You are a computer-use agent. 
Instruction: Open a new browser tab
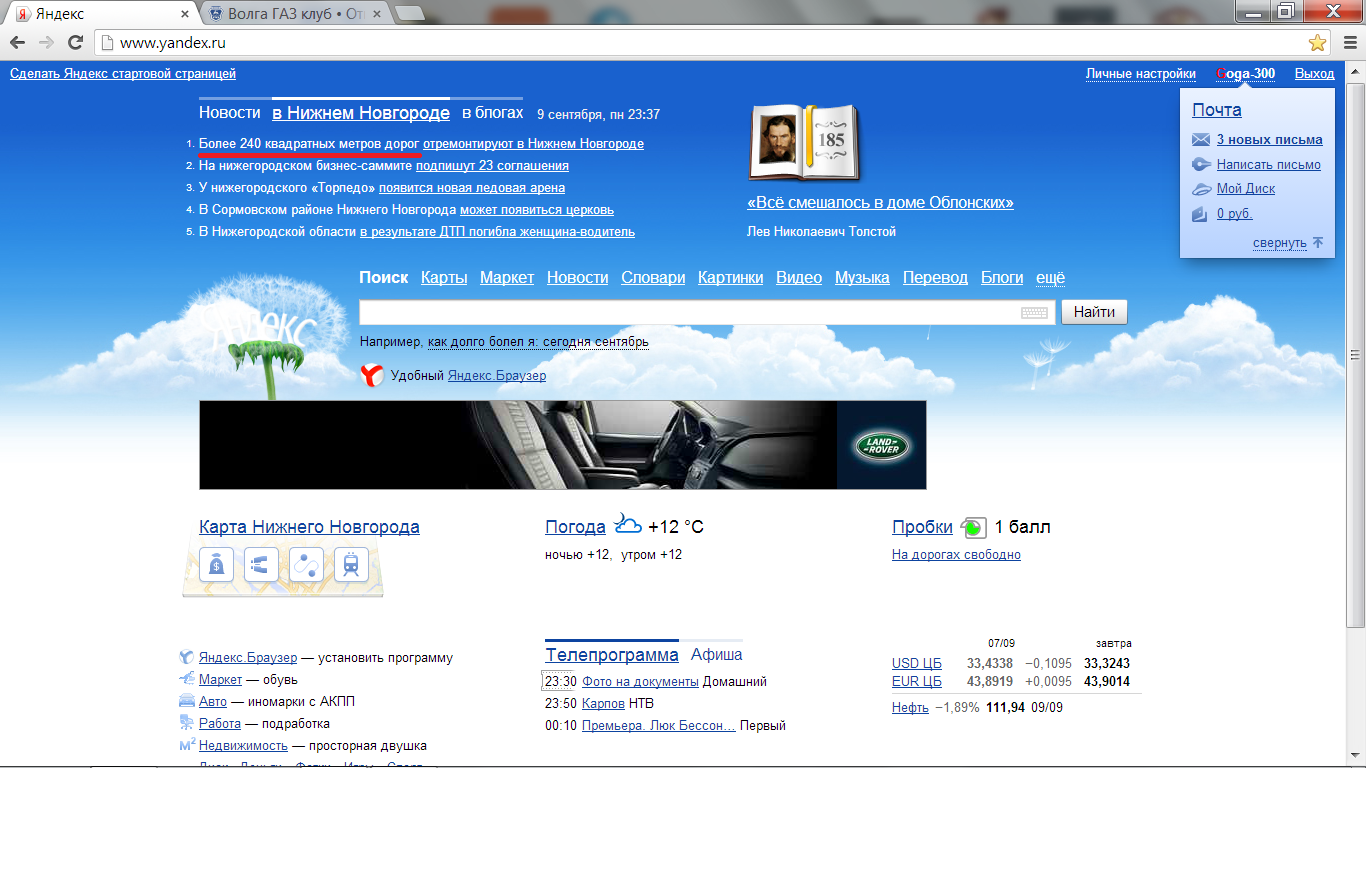click(410, 13)
